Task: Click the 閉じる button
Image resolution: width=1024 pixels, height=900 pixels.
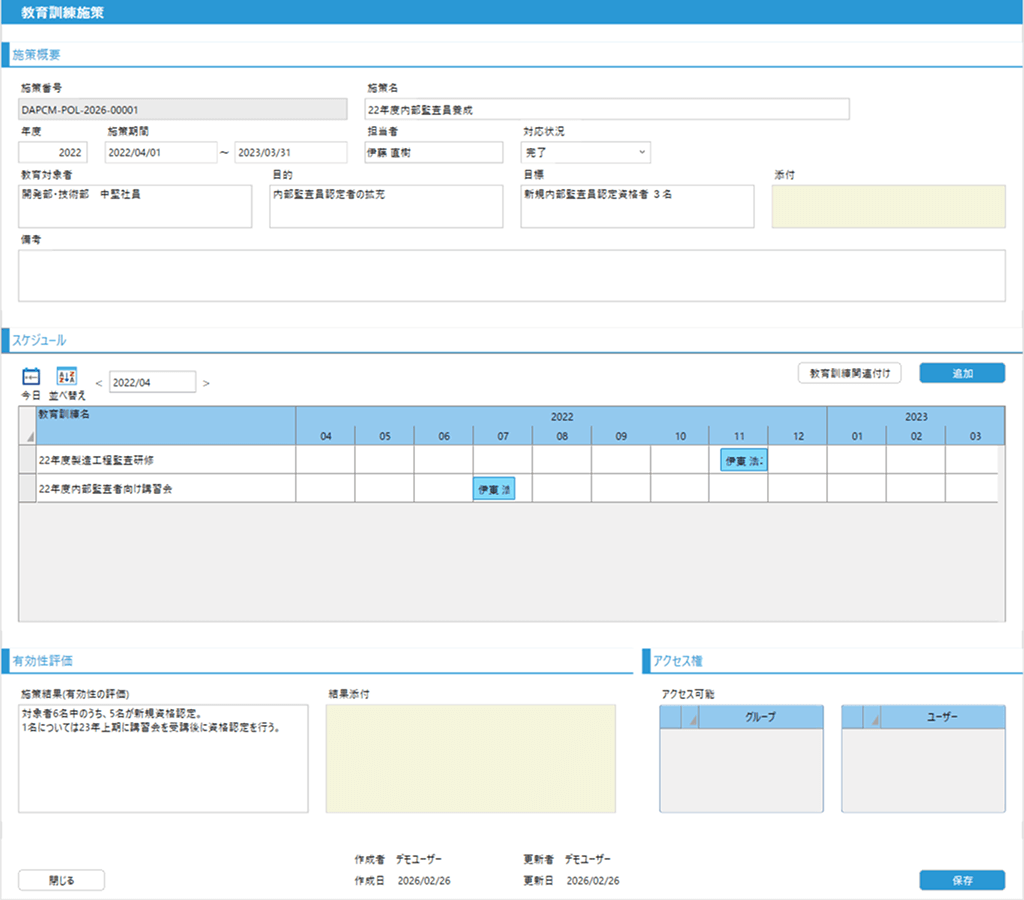Action: pyautogui.click(x=61, y=880)
